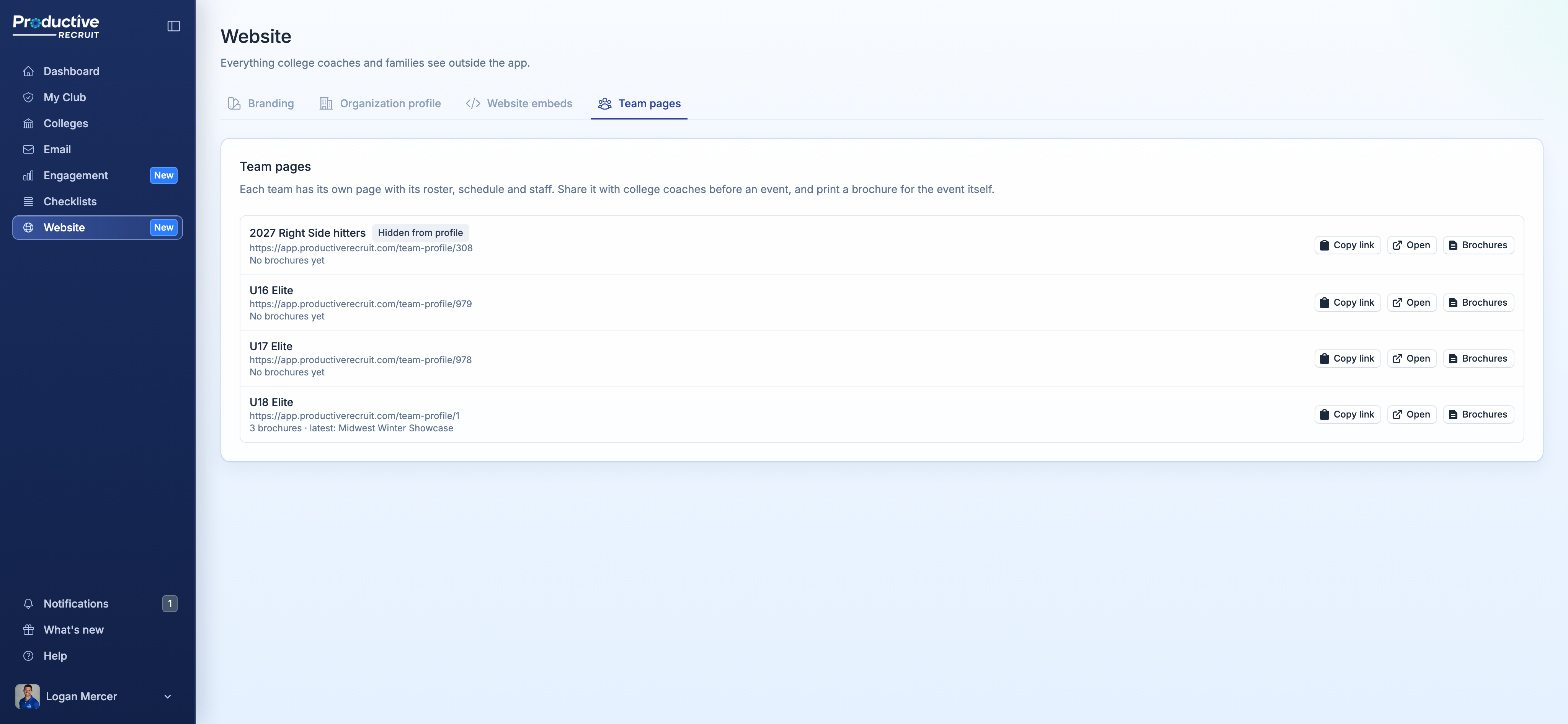Switch to the Organization profile tab
The image size is (1568, 724).
tap(380, 103)
